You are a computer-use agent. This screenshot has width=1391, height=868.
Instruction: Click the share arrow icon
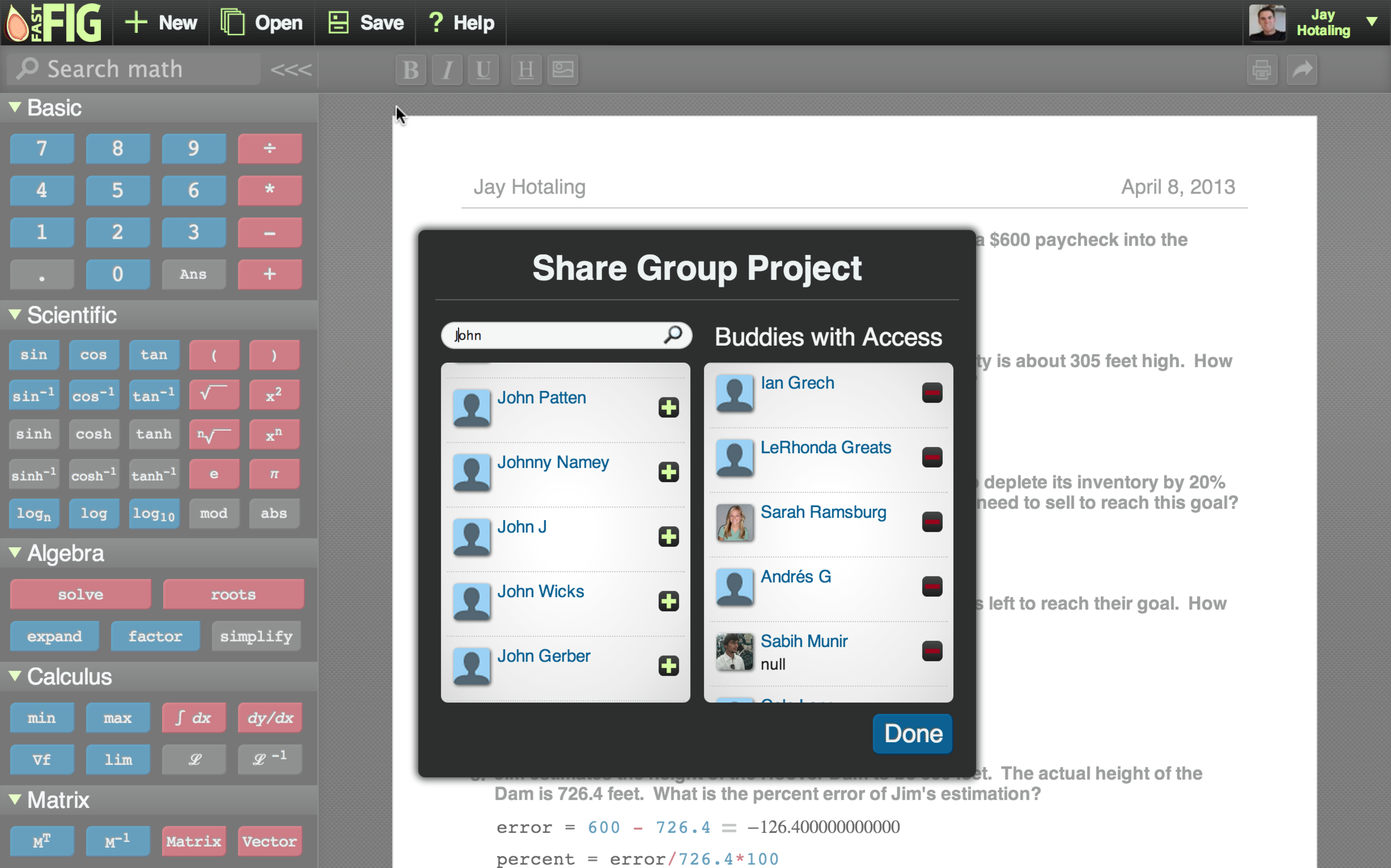pyautogui.click(x=1301, y=70)
